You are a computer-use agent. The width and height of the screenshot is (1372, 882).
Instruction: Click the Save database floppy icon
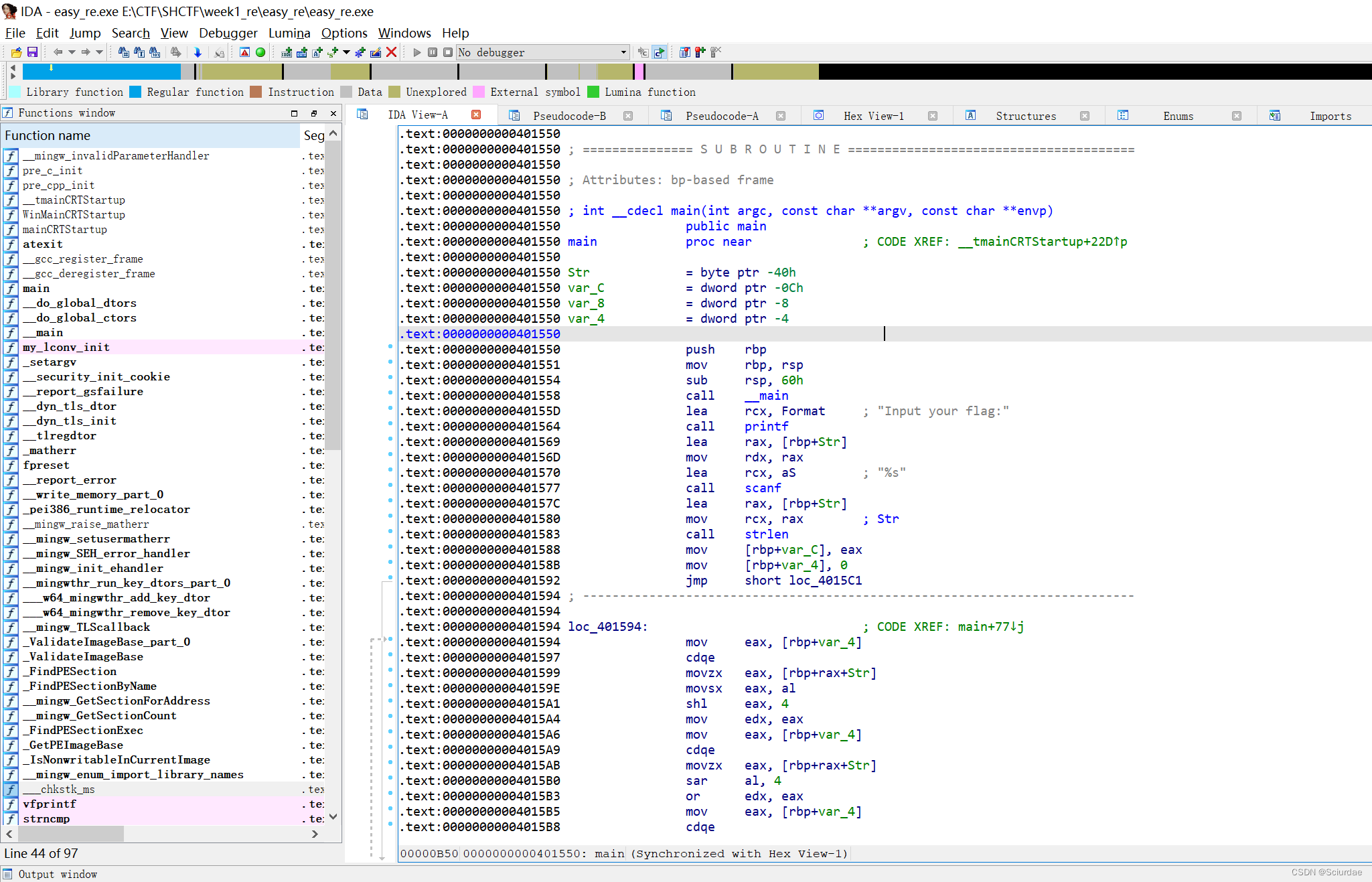point(31,52)
